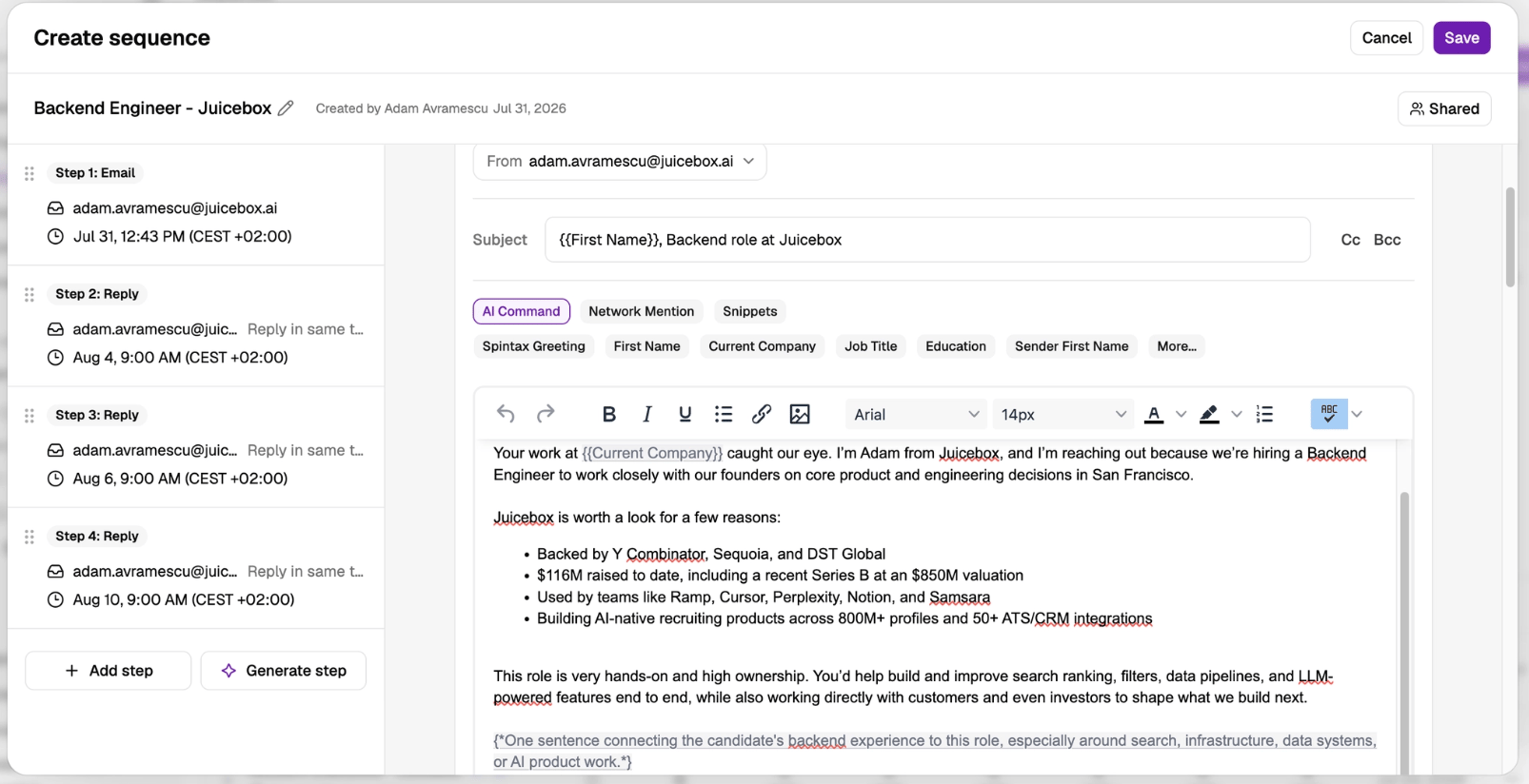The height and width of the screenshot is (784, 1529).
Task: Grab the Step 1: Email drag handle
Action: [30, 173]
